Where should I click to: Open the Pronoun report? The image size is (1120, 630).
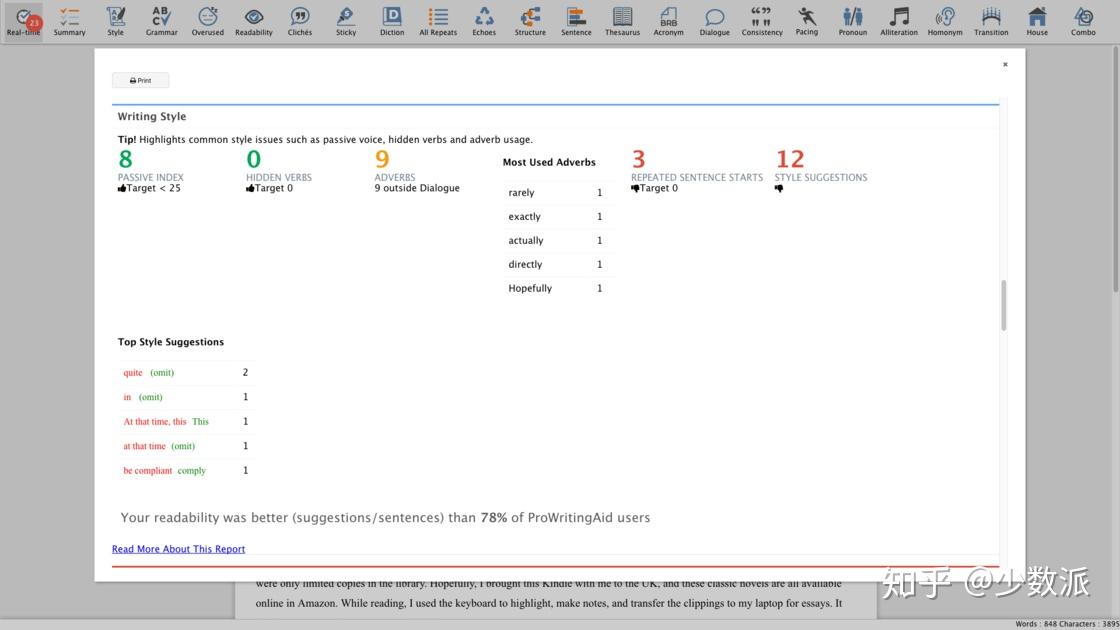[852, 21]
